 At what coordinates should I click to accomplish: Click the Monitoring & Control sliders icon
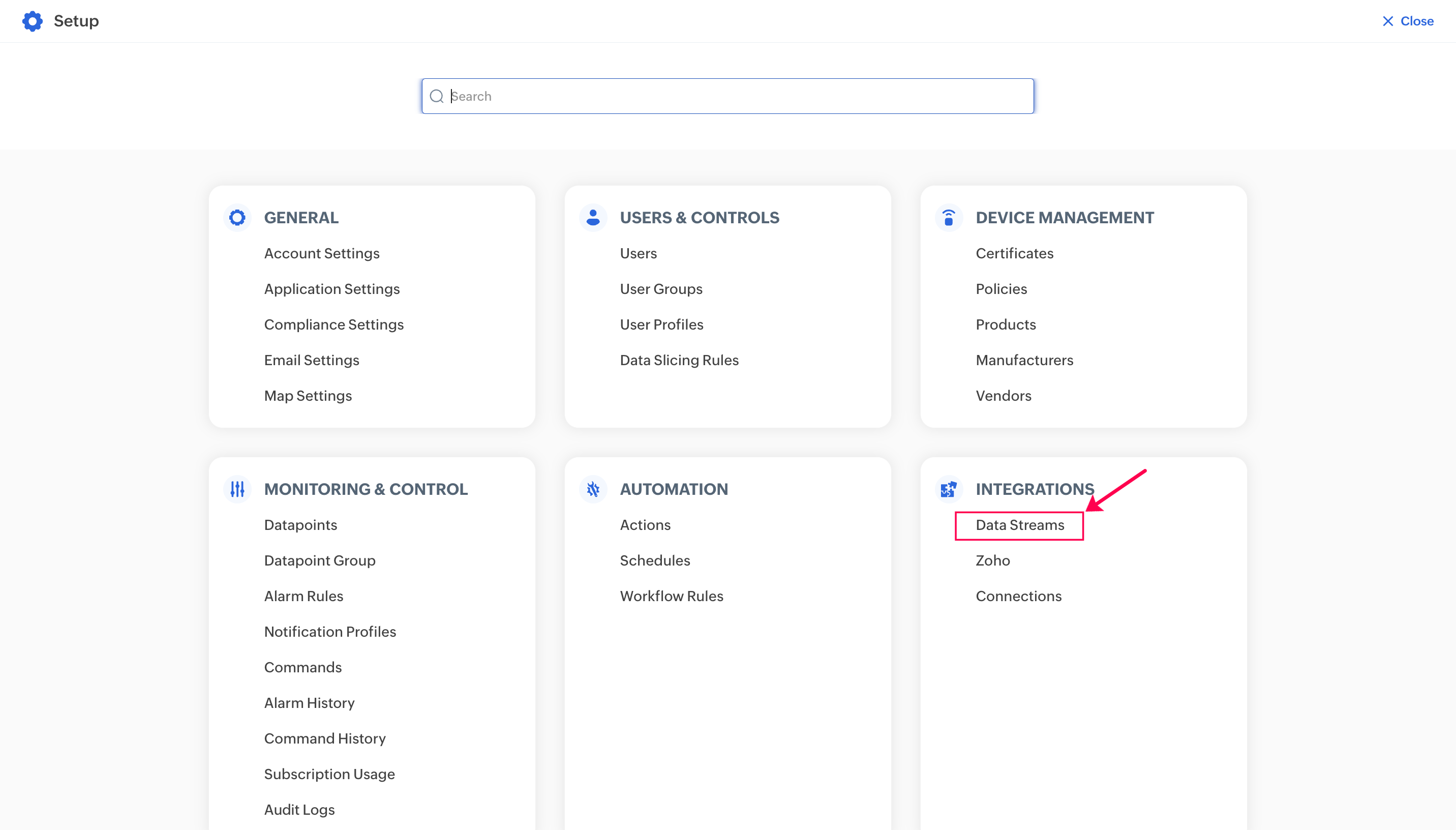[237, 489]
